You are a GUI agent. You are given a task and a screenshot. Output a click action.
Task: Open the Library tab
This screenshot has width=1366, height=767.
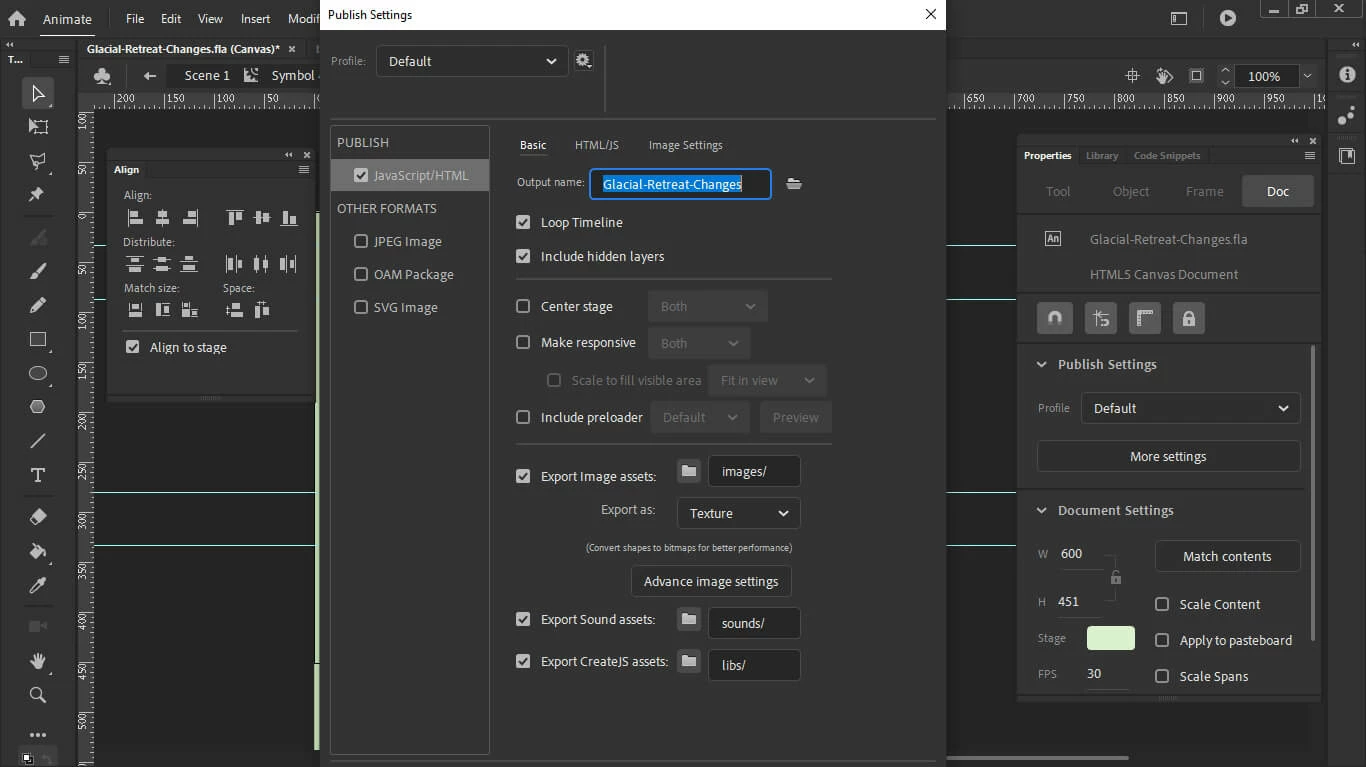click(x=1102, y=156)
